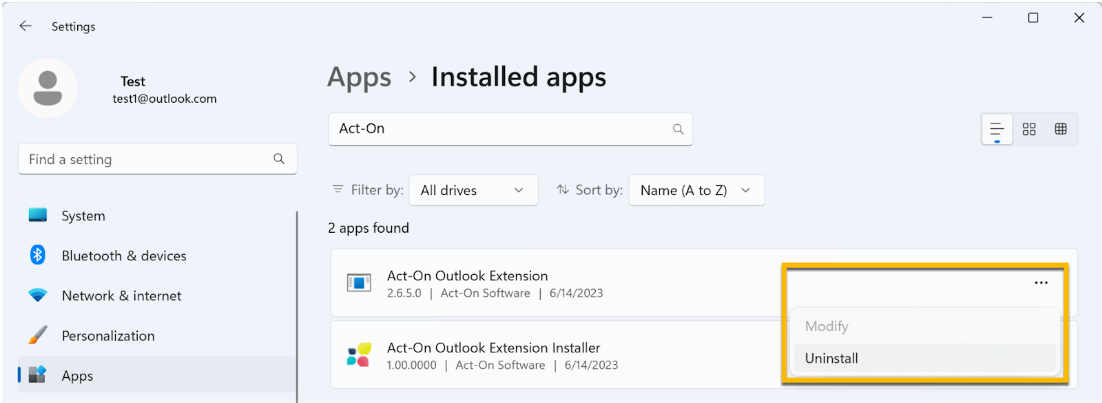Switch to table view layout
Image resolution: width=1102 pixels, height=403 pixels.
click(1061, 129)
